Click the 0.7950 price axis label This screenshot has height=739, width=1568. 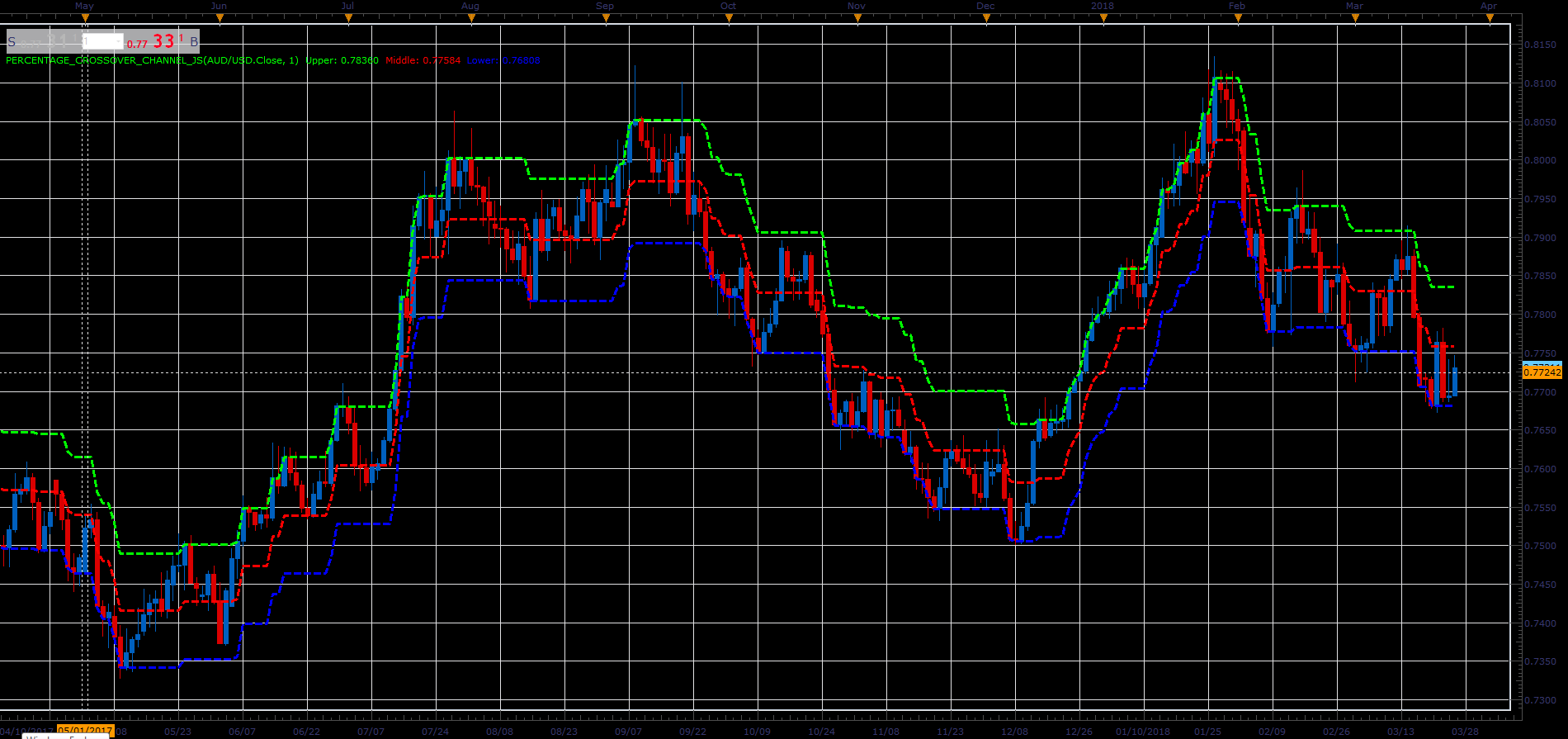tap(1540, 199)
